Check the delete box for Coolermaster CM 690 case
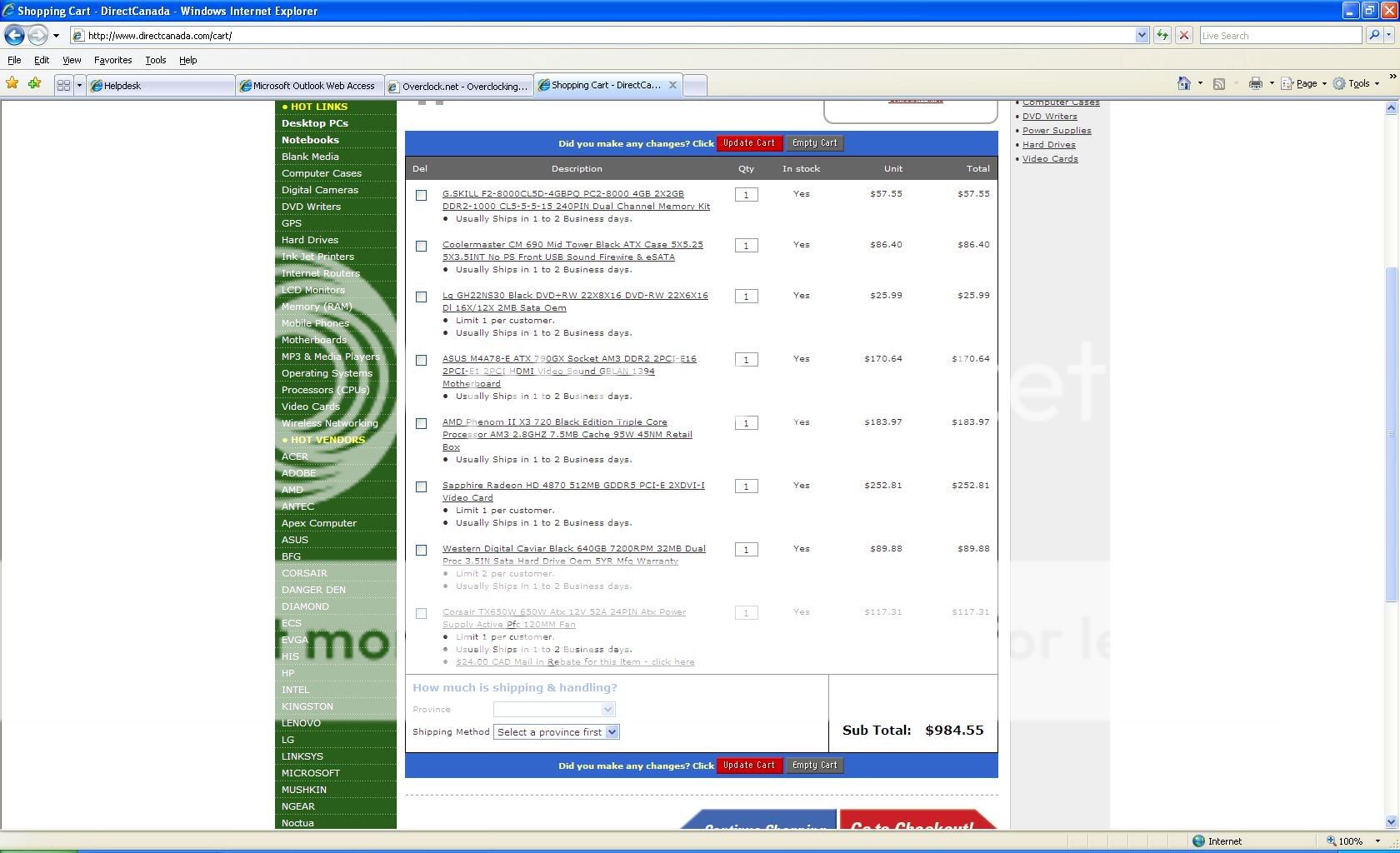 click(421, 246)
